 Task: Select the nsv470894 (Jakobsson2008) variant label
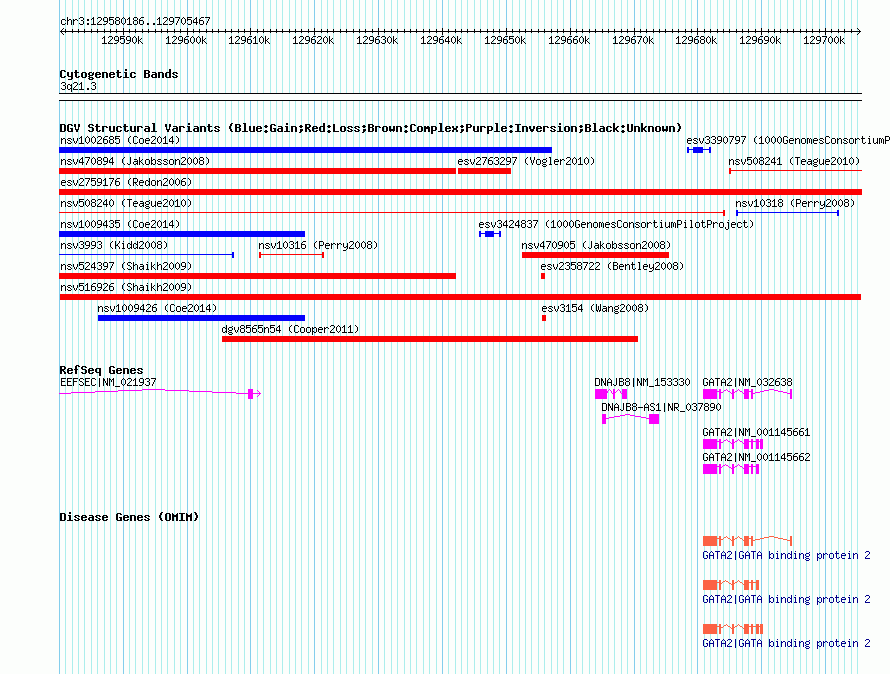(x=135, y=161)
